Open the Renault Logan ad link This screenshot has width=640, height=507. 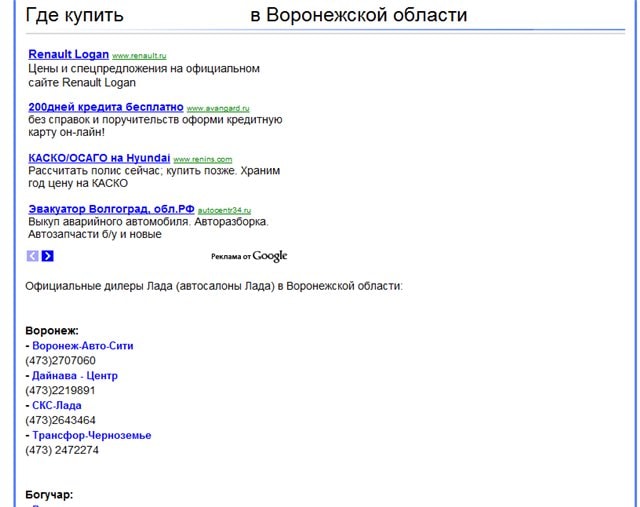69,54
